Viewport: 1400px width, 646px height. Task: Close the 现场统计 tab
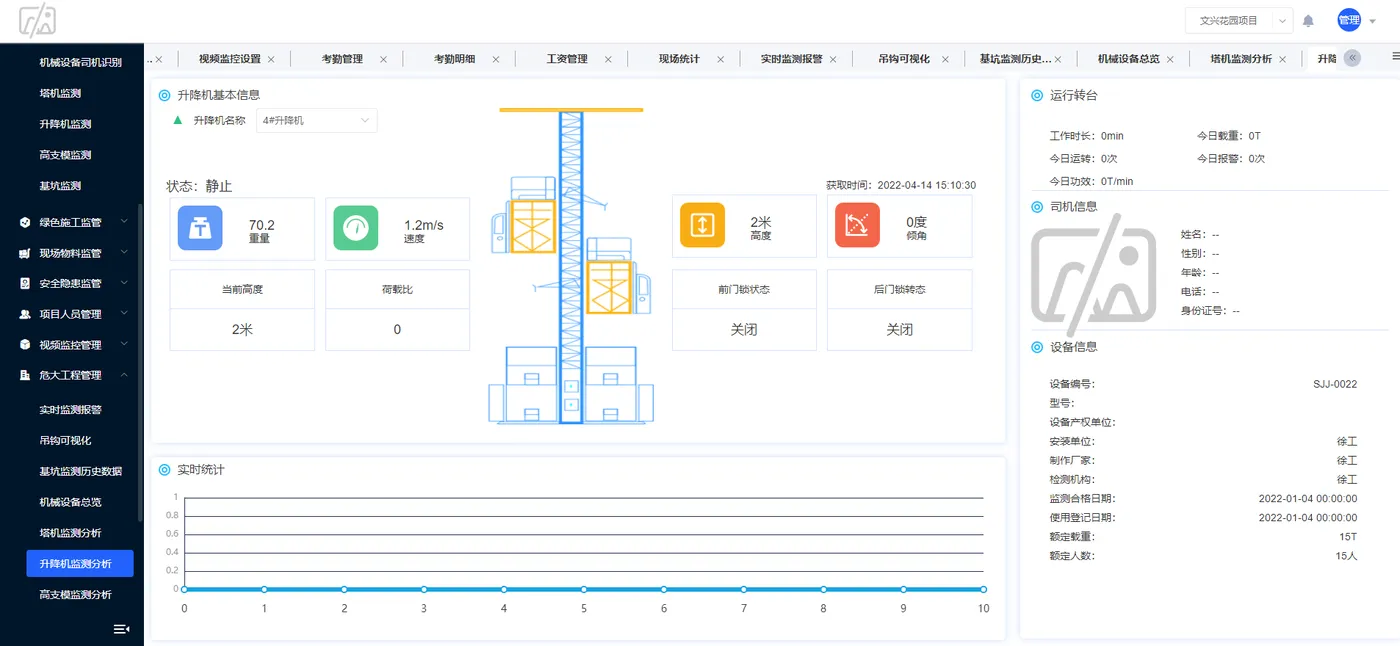point(720,59)
